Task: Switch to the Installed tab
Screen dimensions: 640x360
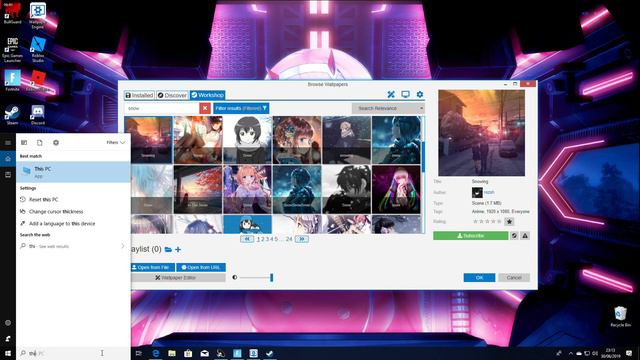Action: click(139, 95)
